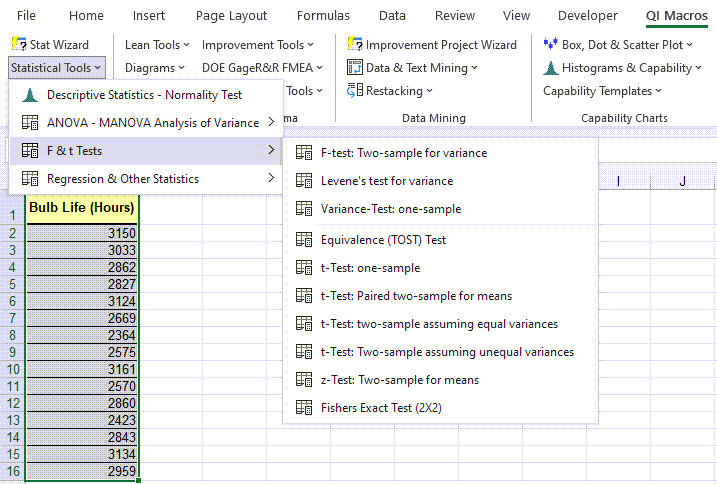
Task: Switch to the Insert tab
Action: pos(149,16)
